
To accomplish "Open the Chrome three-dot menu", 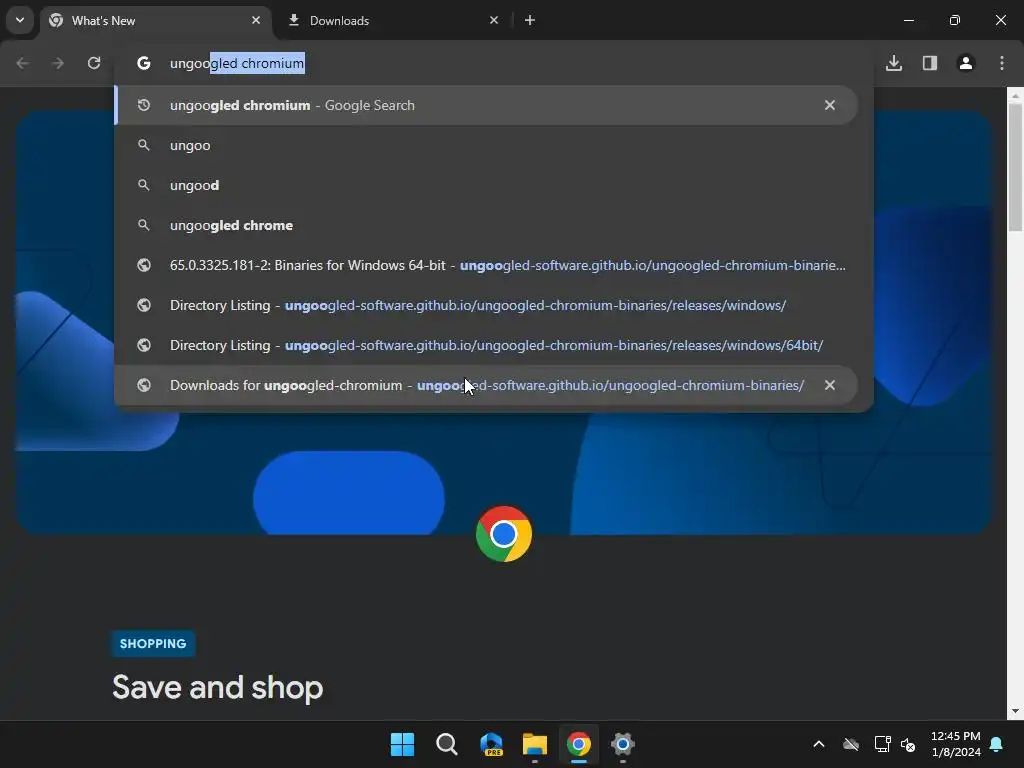I will [x=1002, y=63].
